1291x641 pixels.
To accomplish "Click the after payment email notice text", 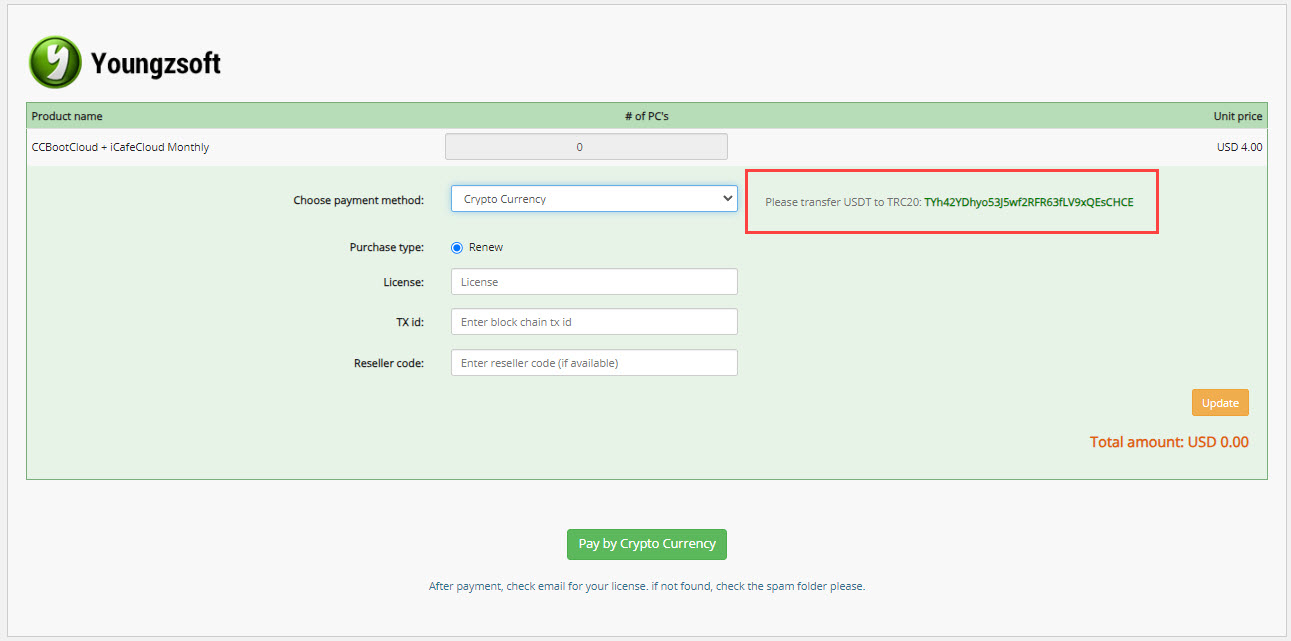I will coord(646,586).
